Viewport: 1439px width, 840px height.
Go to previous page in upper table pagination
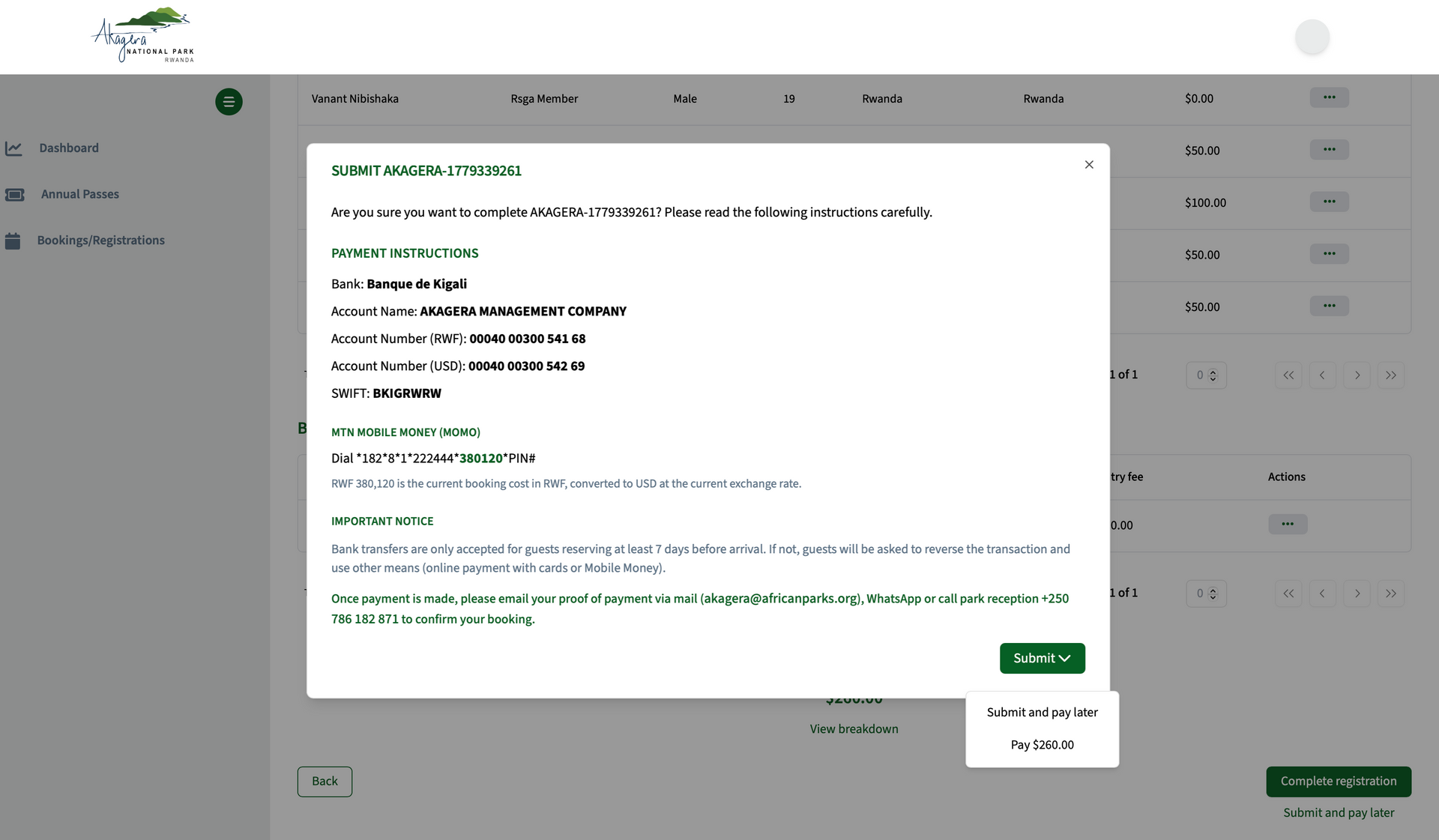coord(1322,375)
